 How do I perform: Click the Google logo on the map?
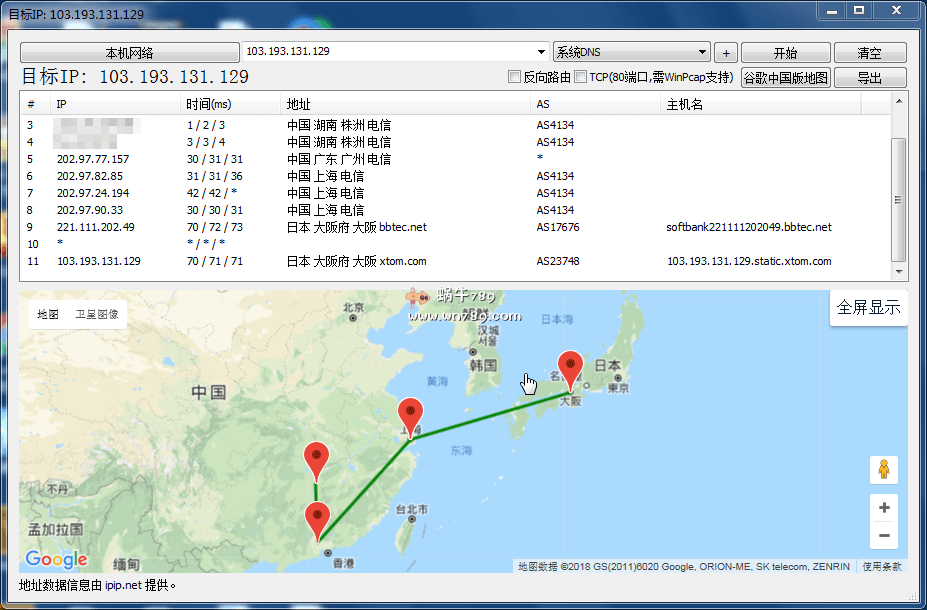(x=57, y=559)
